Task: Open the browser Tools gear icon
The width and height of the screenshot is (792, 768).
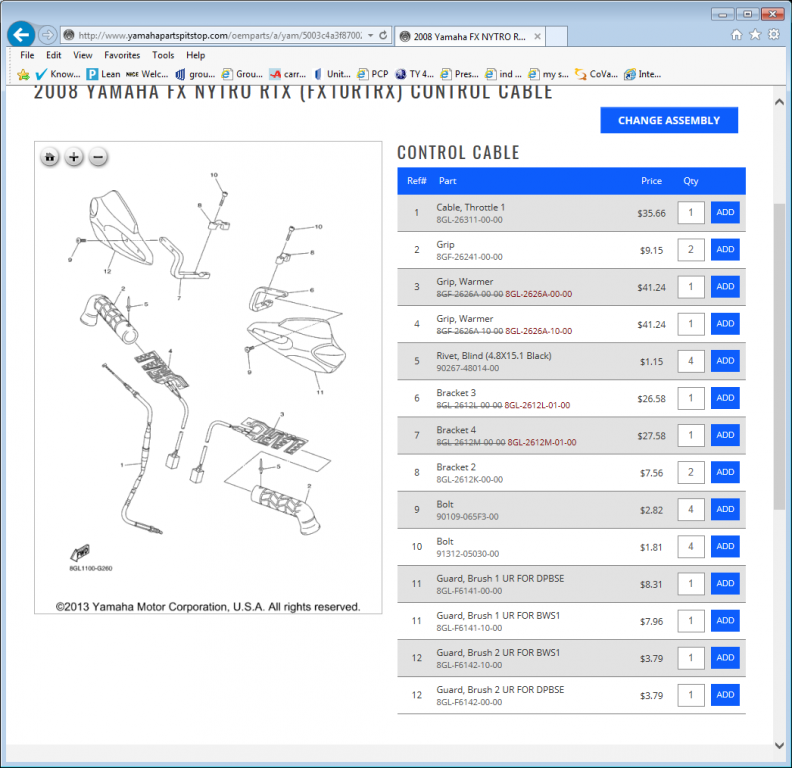Action: click(x=774, y=34)
